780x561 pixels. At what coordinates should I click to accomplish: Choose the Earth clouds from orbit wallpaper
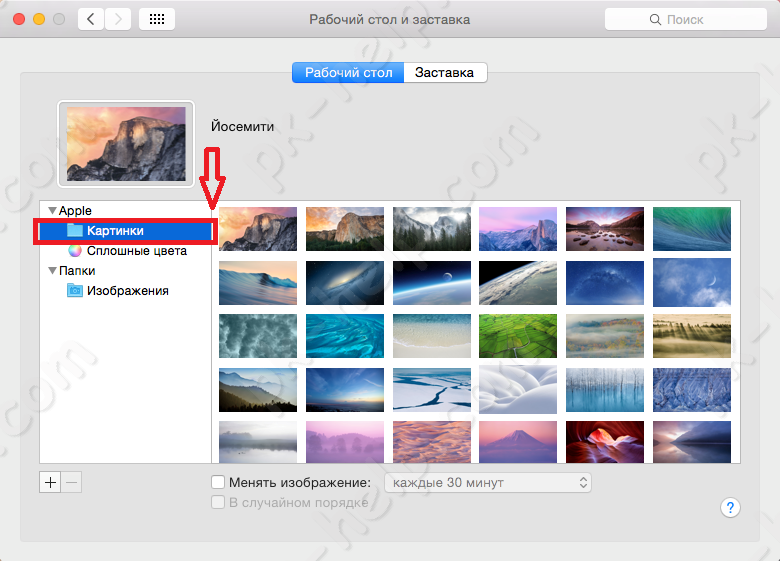(x=518, y=282)
